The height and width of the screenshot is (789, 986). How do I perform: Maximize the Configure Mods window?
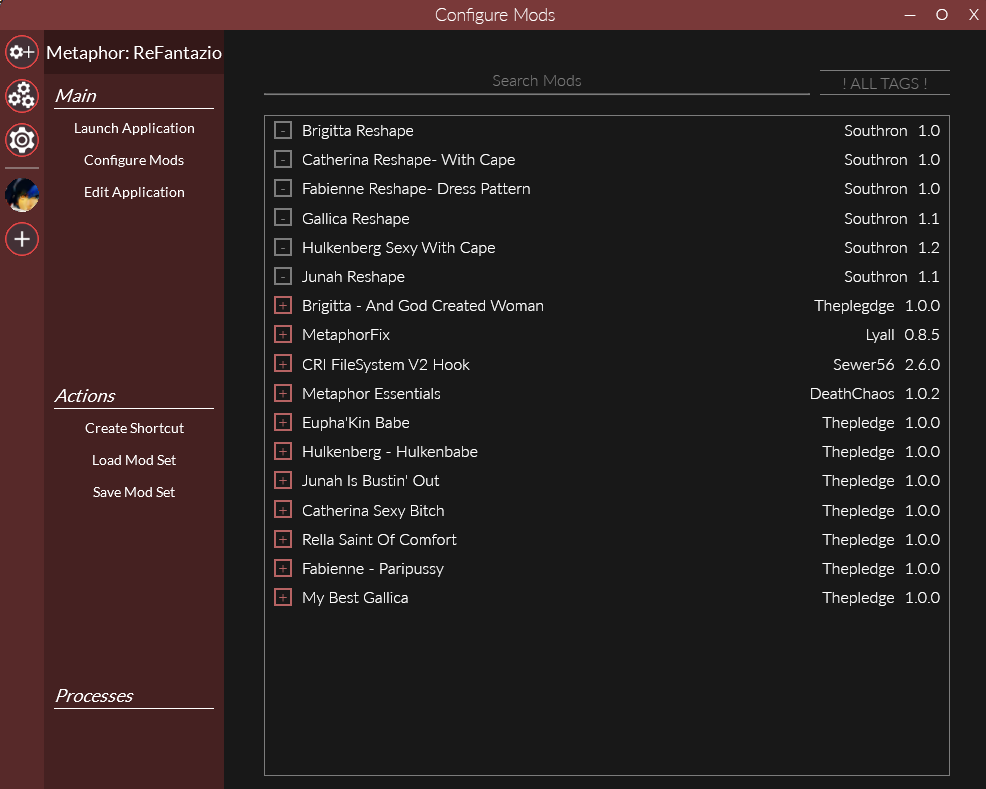click(941, 14)
